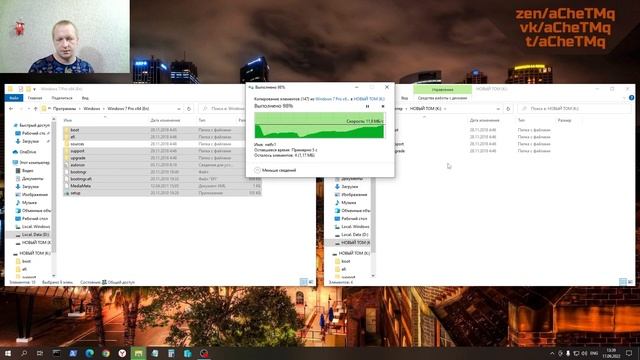Open source link 'Windows 7 Pro x6...' in copy dialog

point(332,99)
